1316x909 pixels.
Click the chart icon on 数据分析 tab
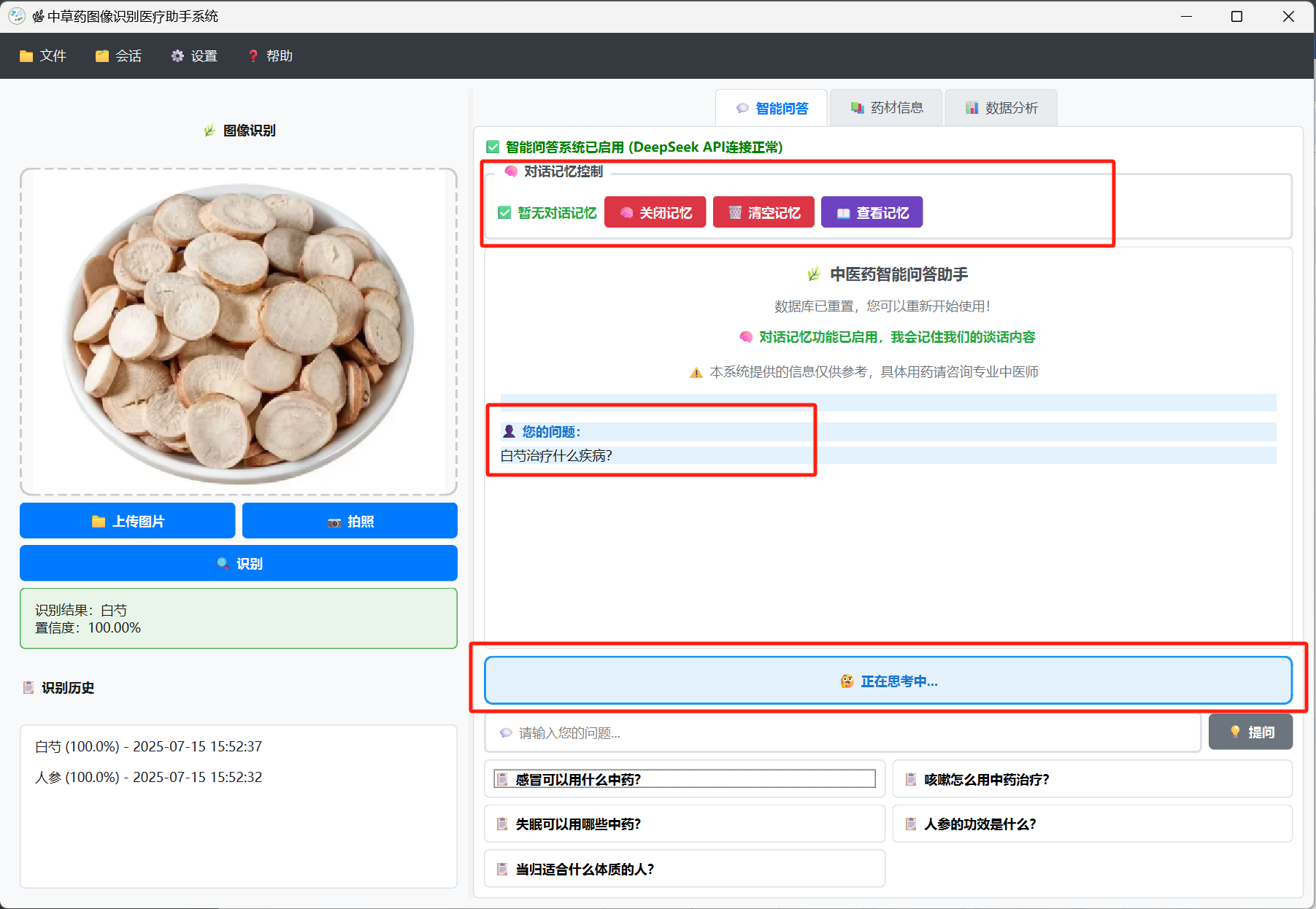972,108
